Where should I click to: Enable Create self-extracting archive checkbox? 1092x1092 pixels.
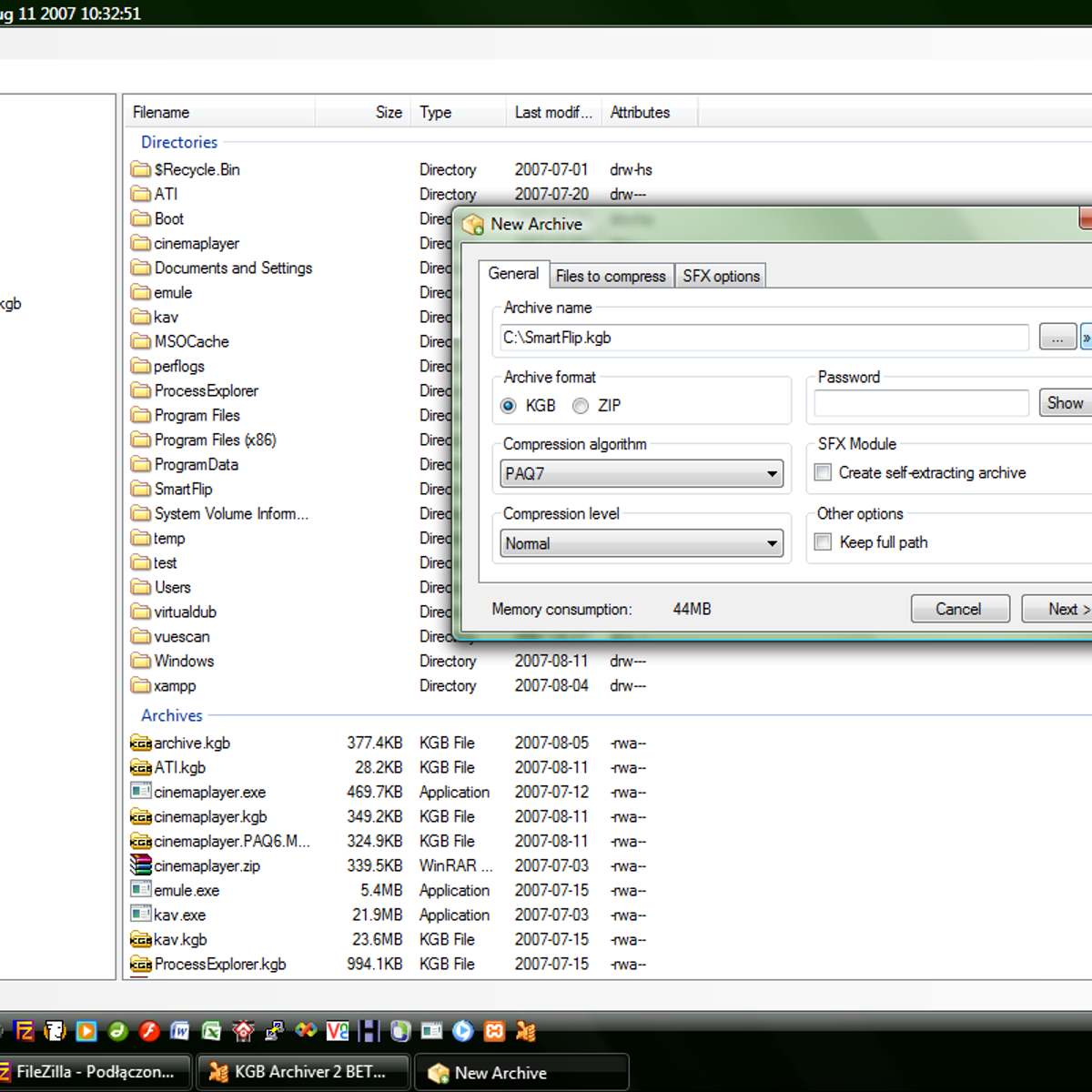point(824,472)
